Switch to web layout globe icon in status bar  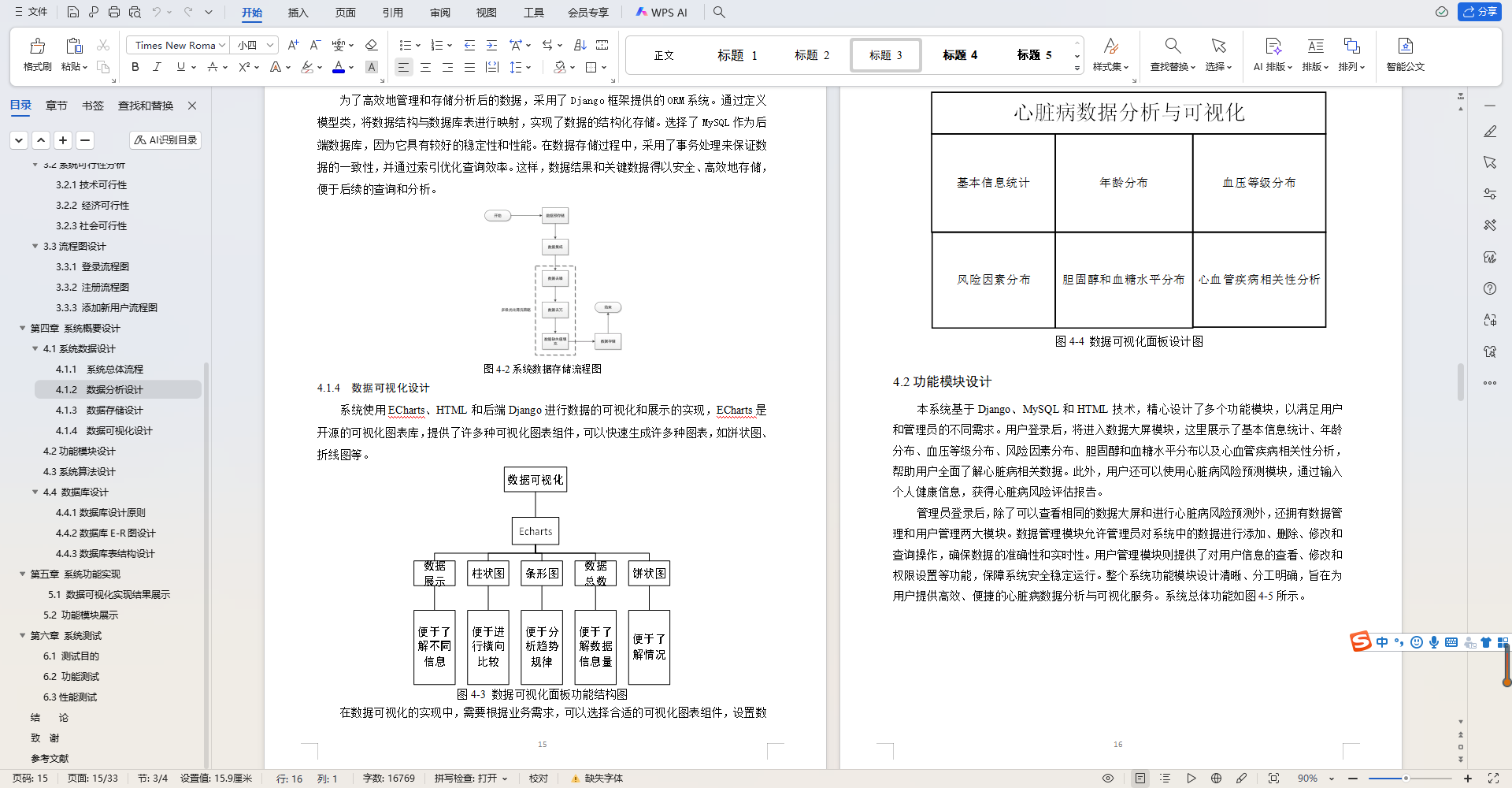1216,778
